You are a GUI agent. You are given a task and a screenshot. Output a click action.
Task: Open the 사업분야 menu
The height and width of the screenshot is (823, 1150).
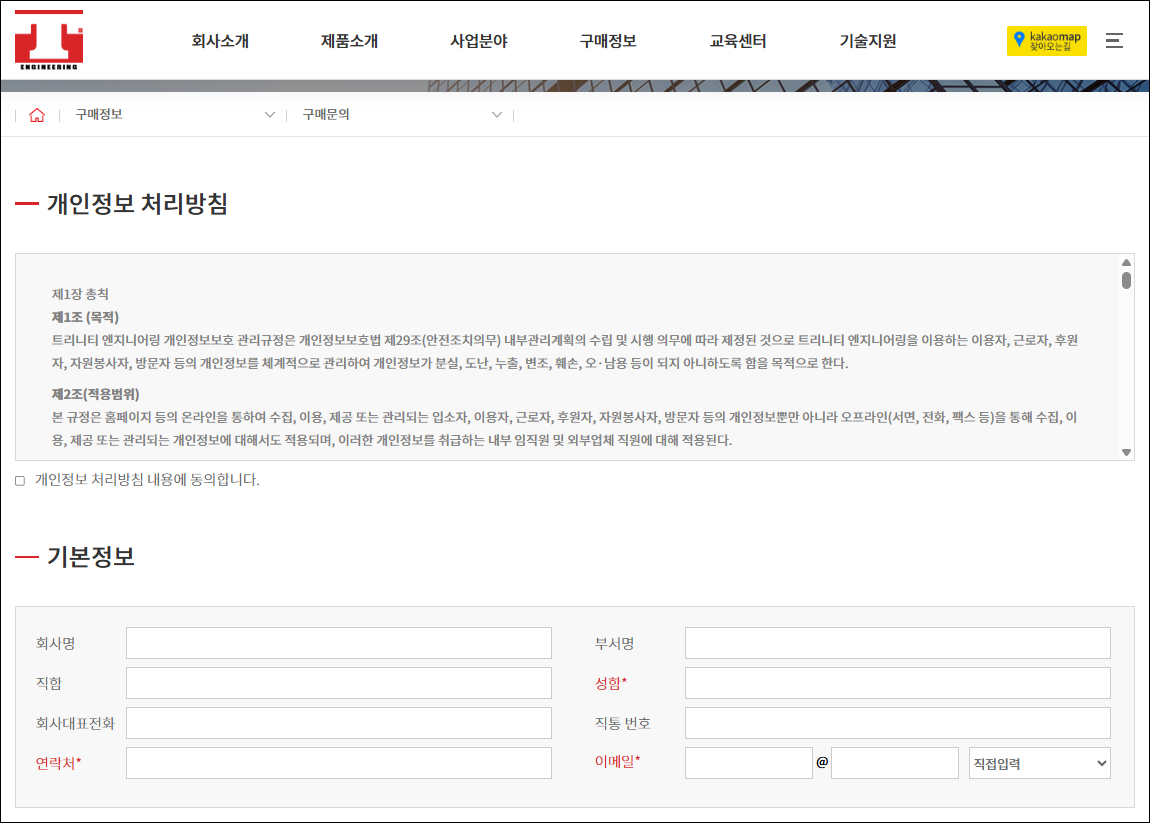click(x=479, y=41)
